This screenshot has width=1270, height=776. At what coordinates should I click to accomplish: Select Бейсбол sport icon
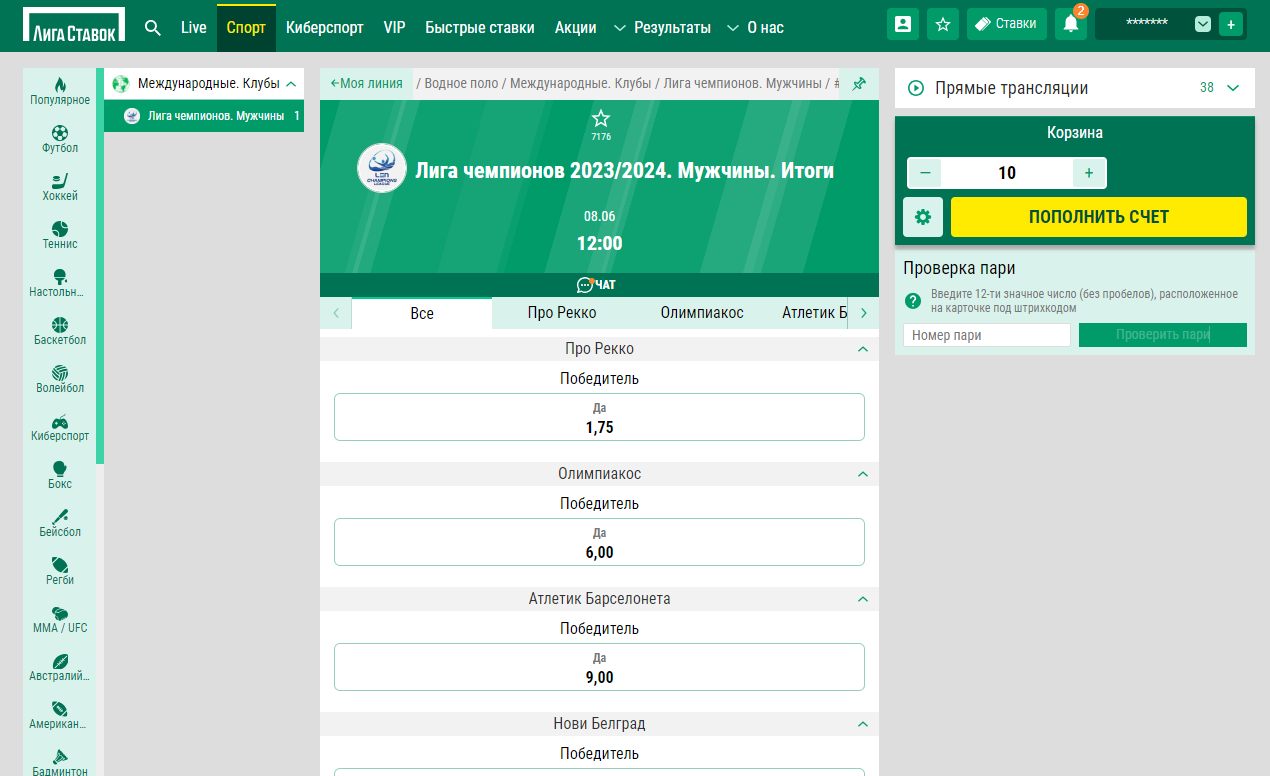pos(60,522)
